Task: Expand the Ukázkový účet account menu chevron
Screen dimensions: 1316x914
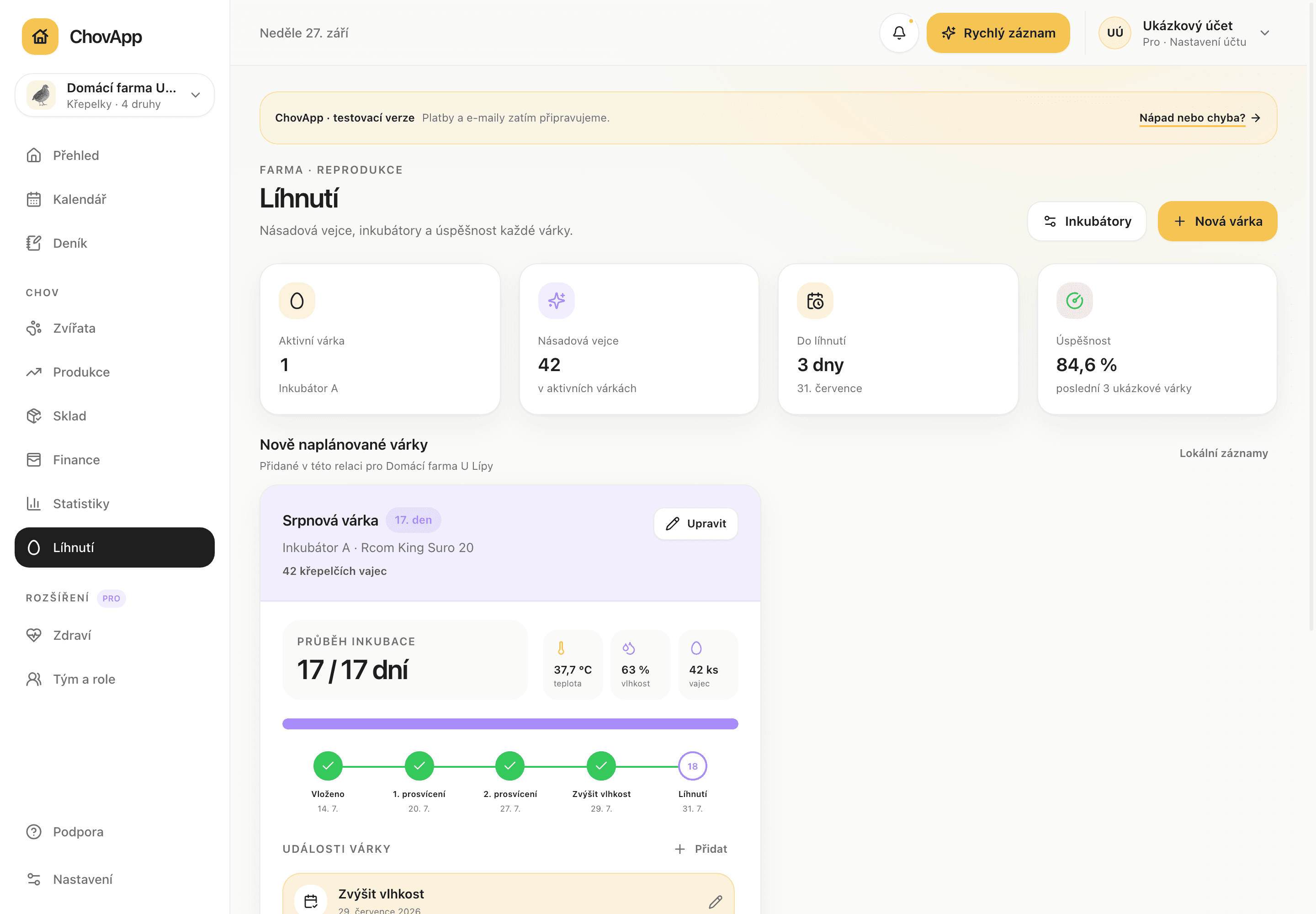Action: (1264, 32)
